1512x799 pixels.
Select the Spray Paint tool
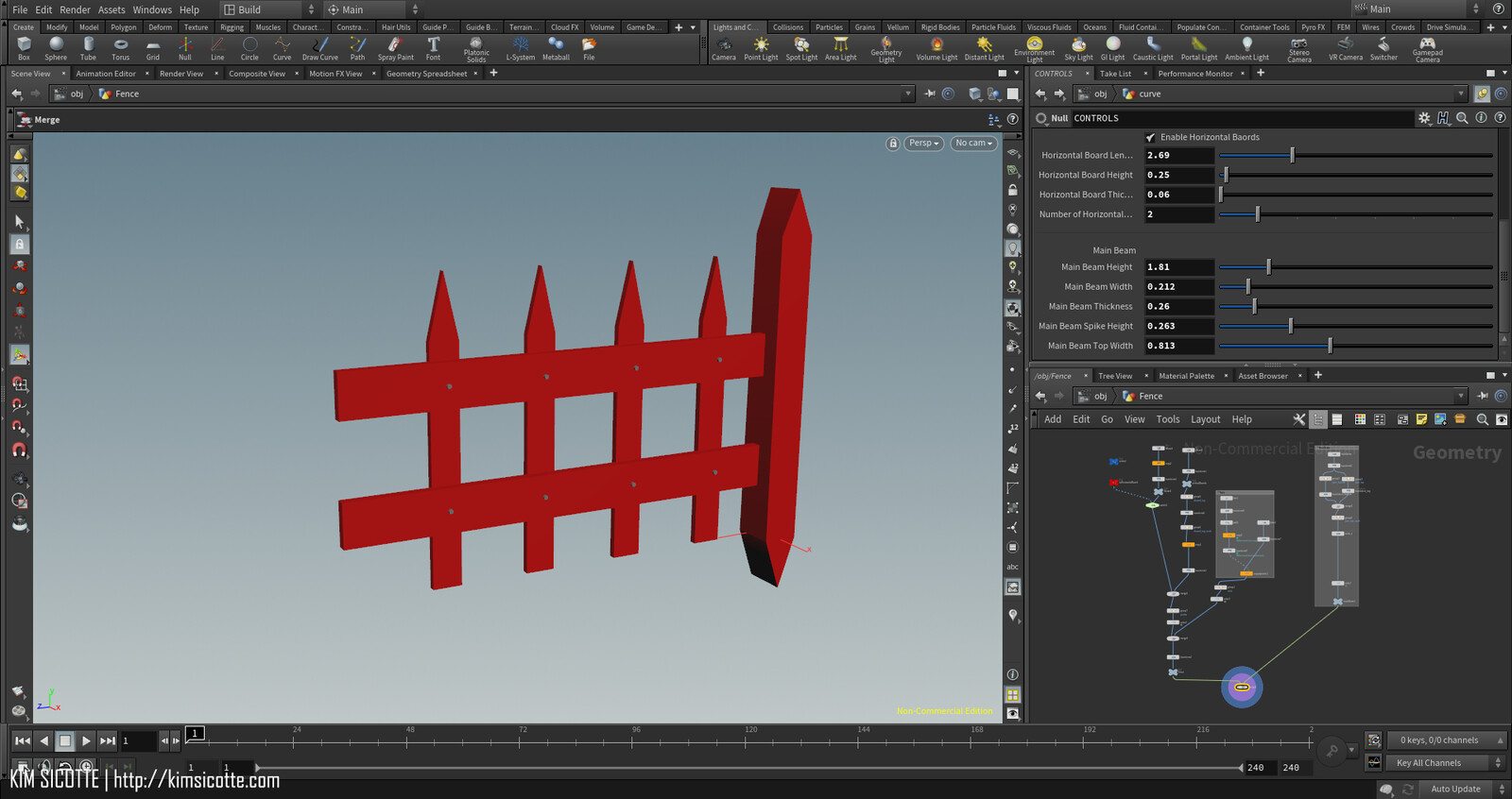point(396,48)
